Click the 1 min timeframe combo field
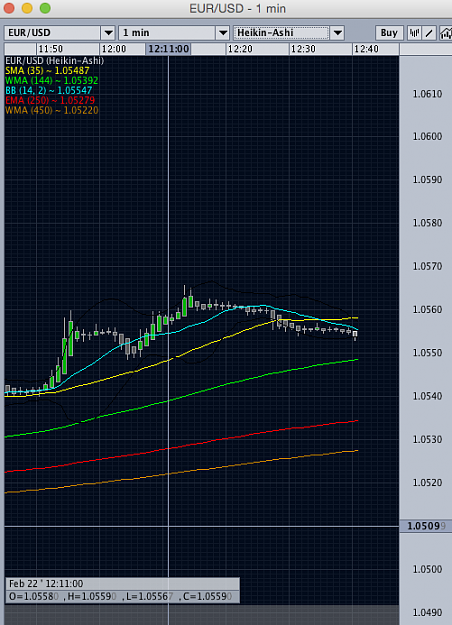This screenshot has width=452, height=625. 167,33
